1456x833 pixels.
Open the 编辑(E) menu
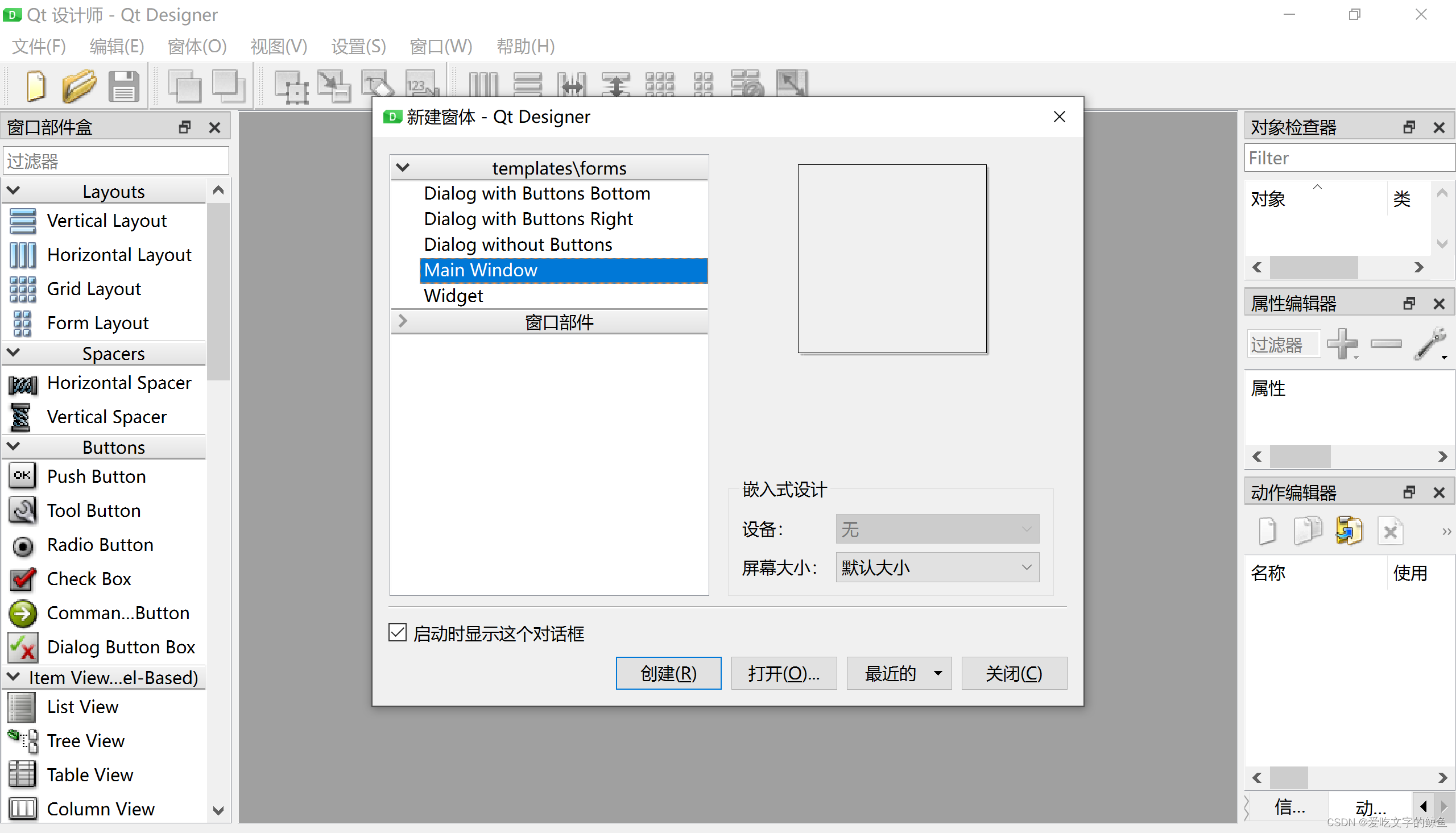(117, 45)
